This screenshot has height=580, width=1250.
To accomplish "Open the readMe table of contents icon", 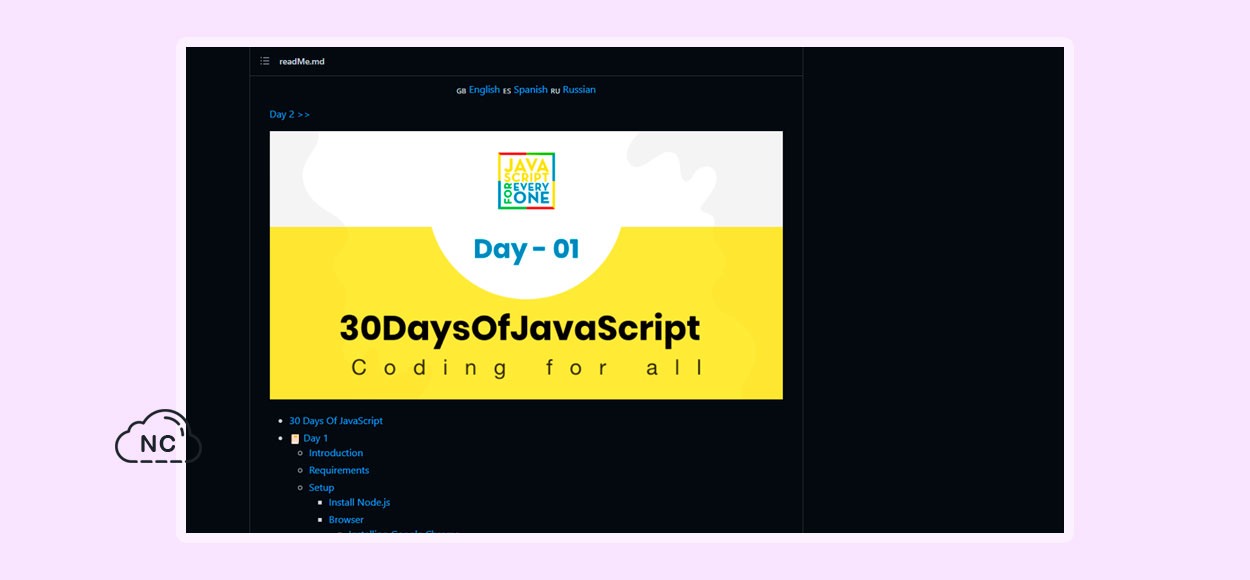I will [265, 61].
